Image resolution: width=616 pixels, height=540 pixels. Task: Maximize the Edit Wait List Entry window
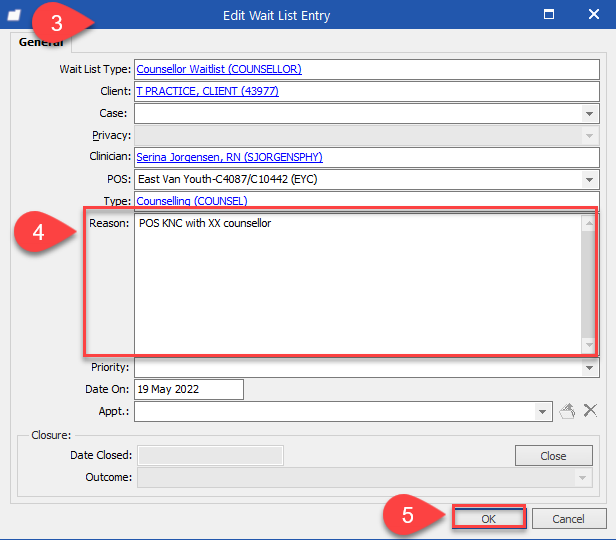(549, 15)
